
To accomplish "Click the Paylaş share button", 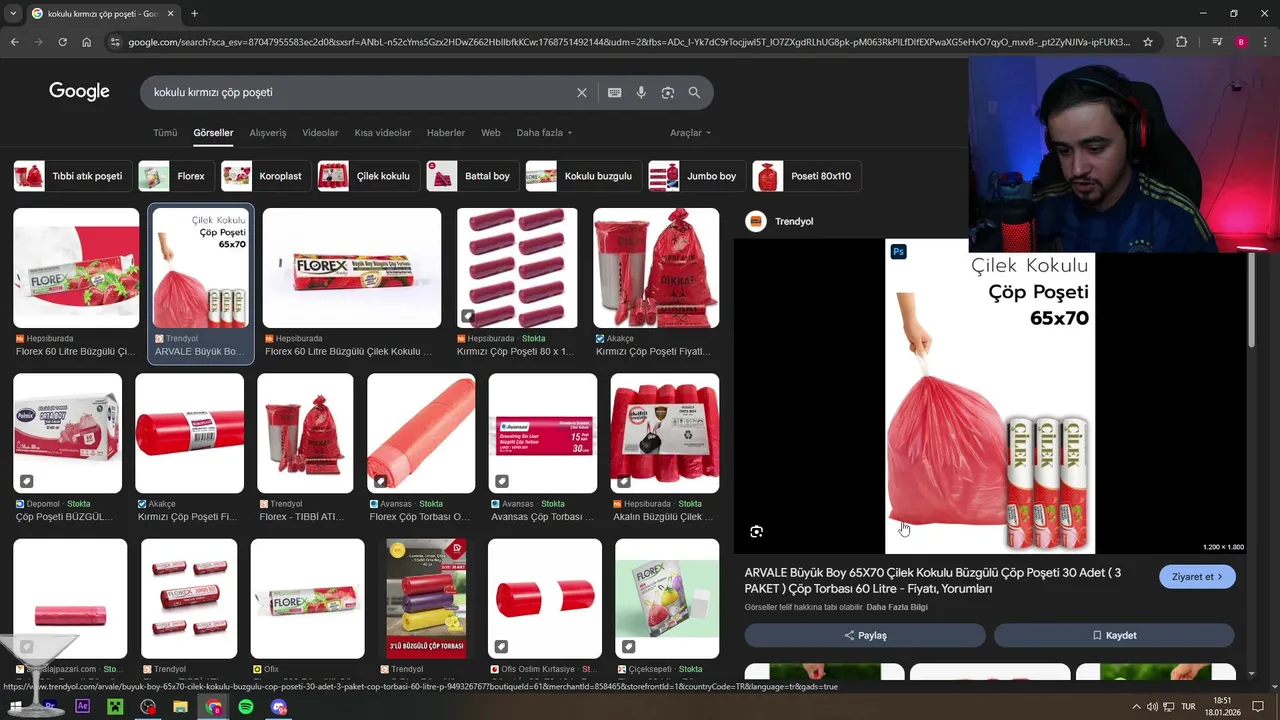I will tap(865, 635).
